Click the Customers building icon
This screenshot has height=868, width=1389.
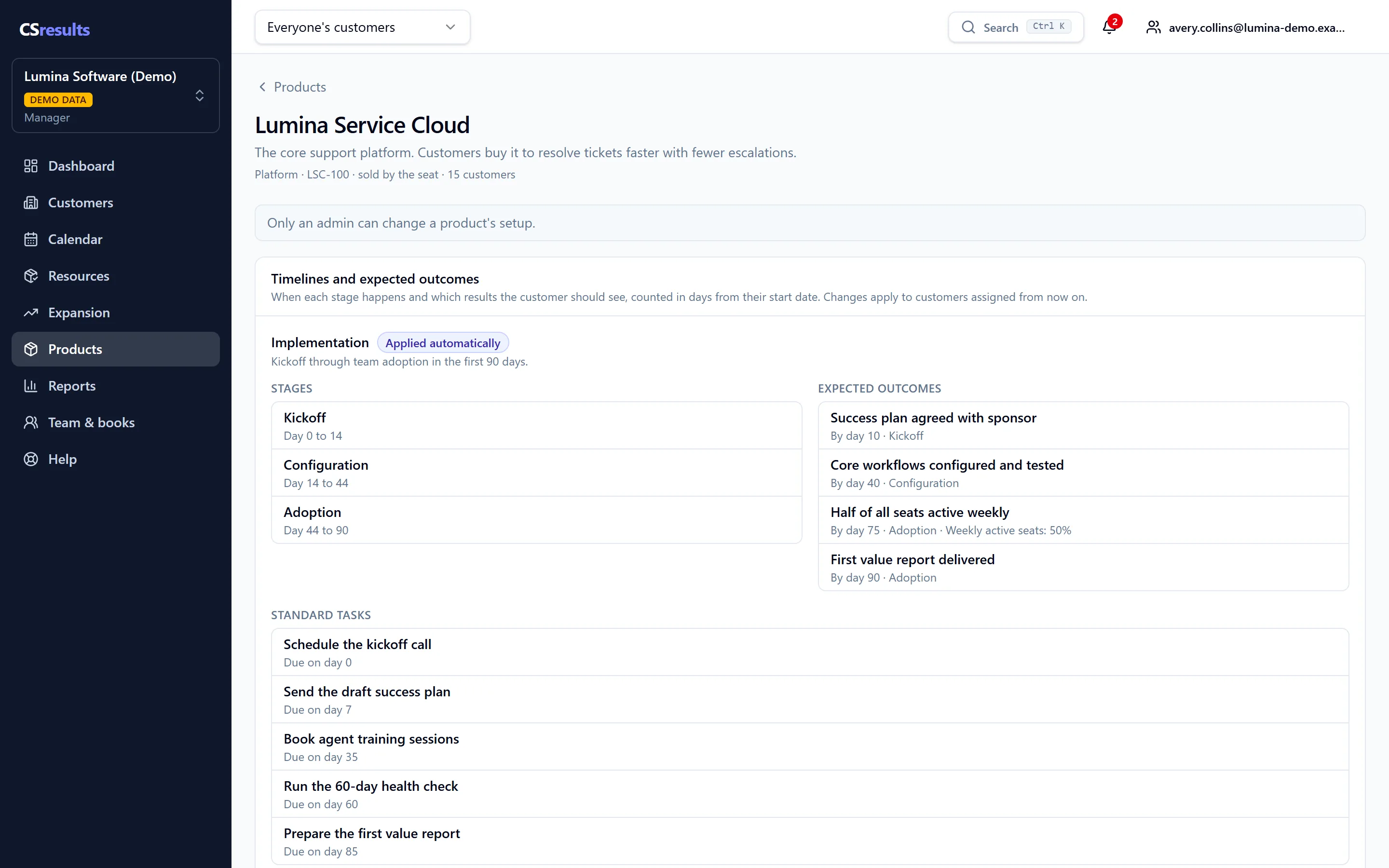click(x=31, y=203)
